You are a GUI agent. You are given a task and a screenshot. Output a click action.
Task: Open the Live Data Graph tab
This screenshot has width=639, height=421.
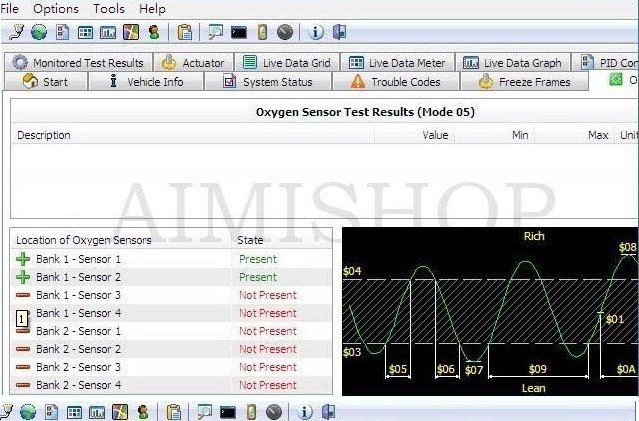[513, 63]
